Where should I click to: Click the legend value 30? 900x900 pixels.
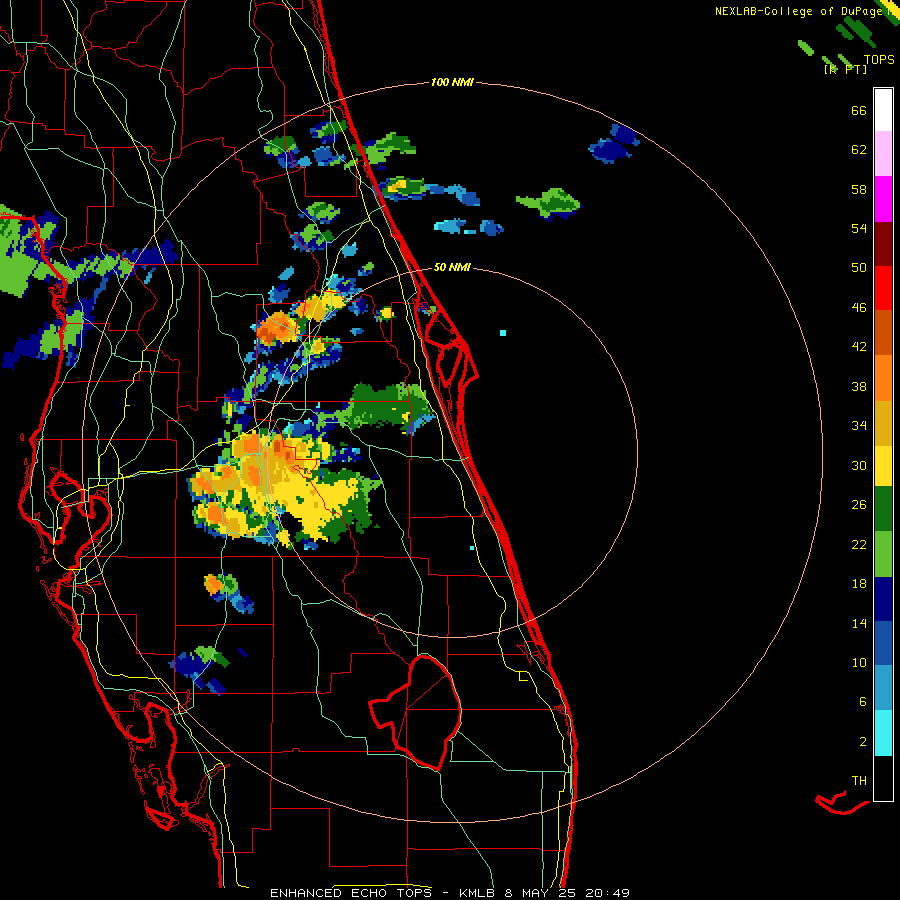859,465
